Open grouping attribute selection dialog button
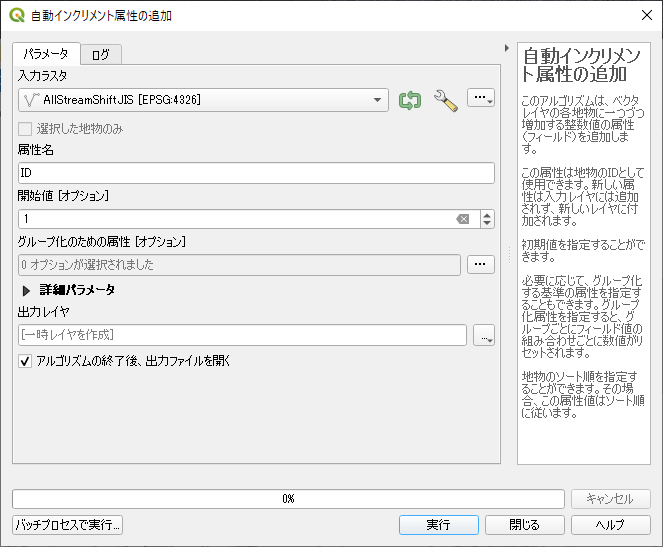The image size is (663, 547). [481, 265]
